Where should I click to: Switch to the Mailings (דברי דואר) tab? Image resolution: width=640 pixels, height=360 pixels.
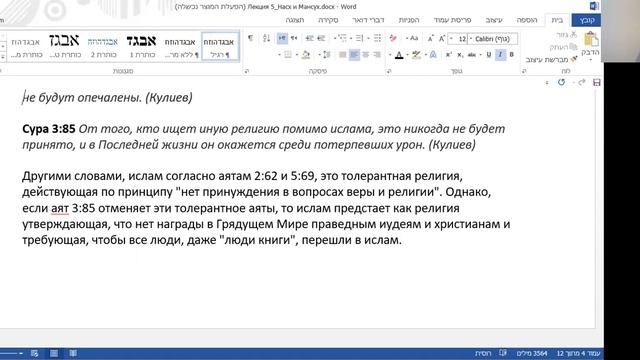tap(368, 20)
